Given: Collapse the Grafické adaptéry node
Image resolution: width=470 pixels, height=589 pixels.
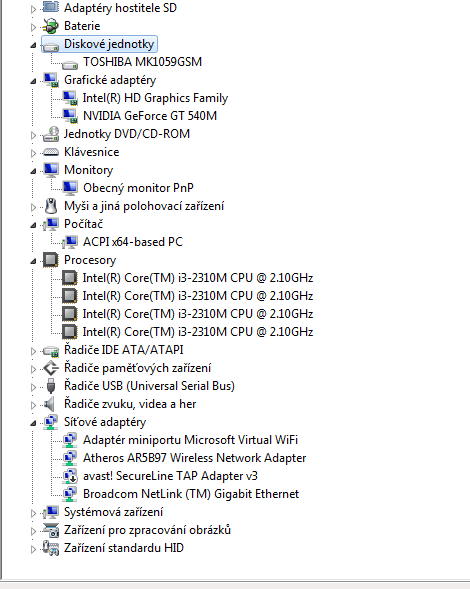Looking at the screenshot, I should (33, 81).
